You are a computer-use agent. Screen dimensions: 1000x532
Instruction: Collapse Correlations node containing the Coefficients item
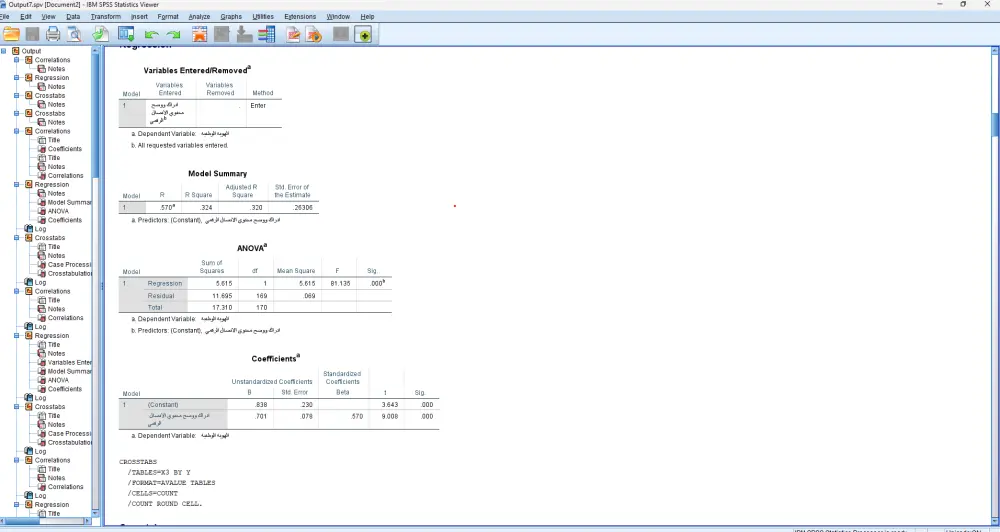[x=17, y=131]
